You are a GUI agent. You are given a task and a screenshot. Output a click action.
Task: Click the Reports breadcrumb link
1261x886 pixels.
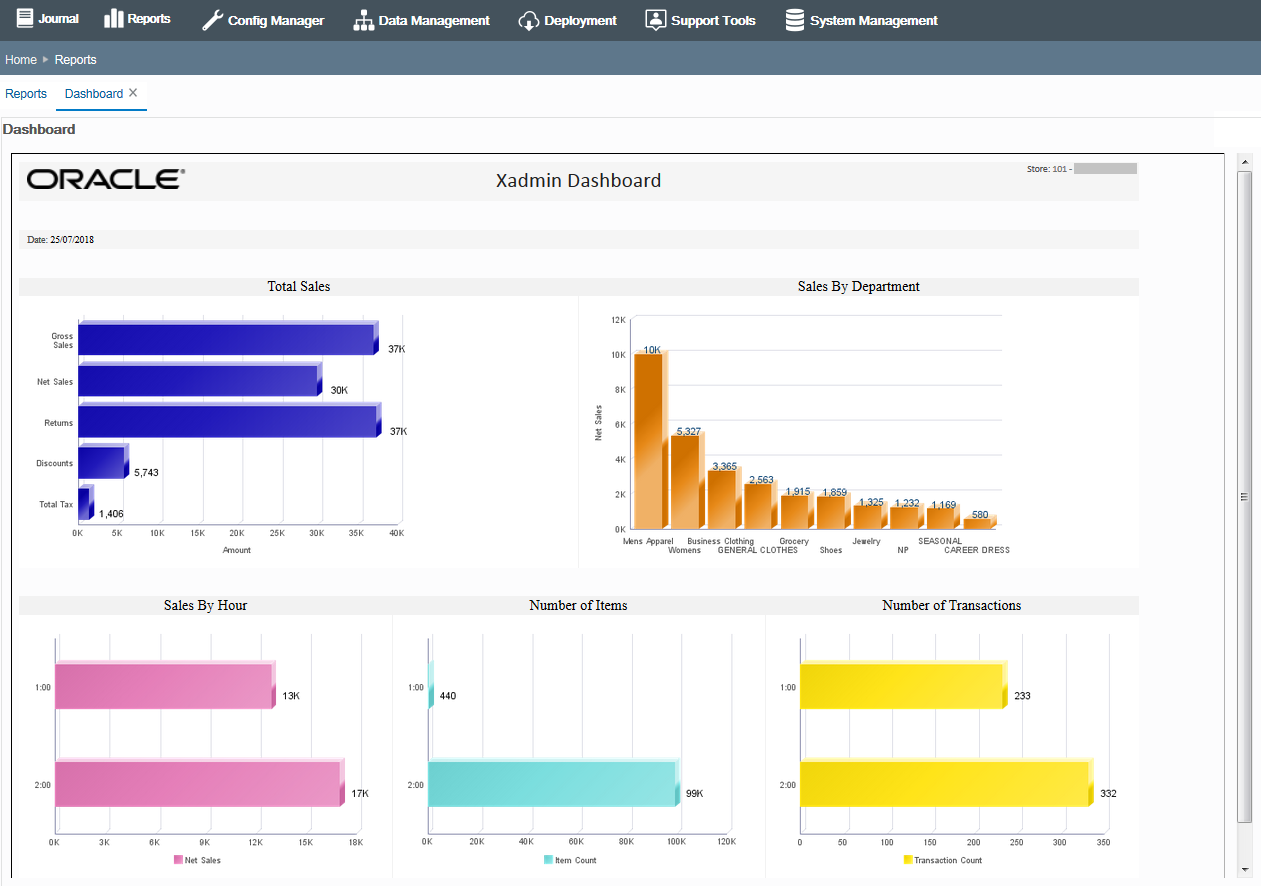click(75, 59)
